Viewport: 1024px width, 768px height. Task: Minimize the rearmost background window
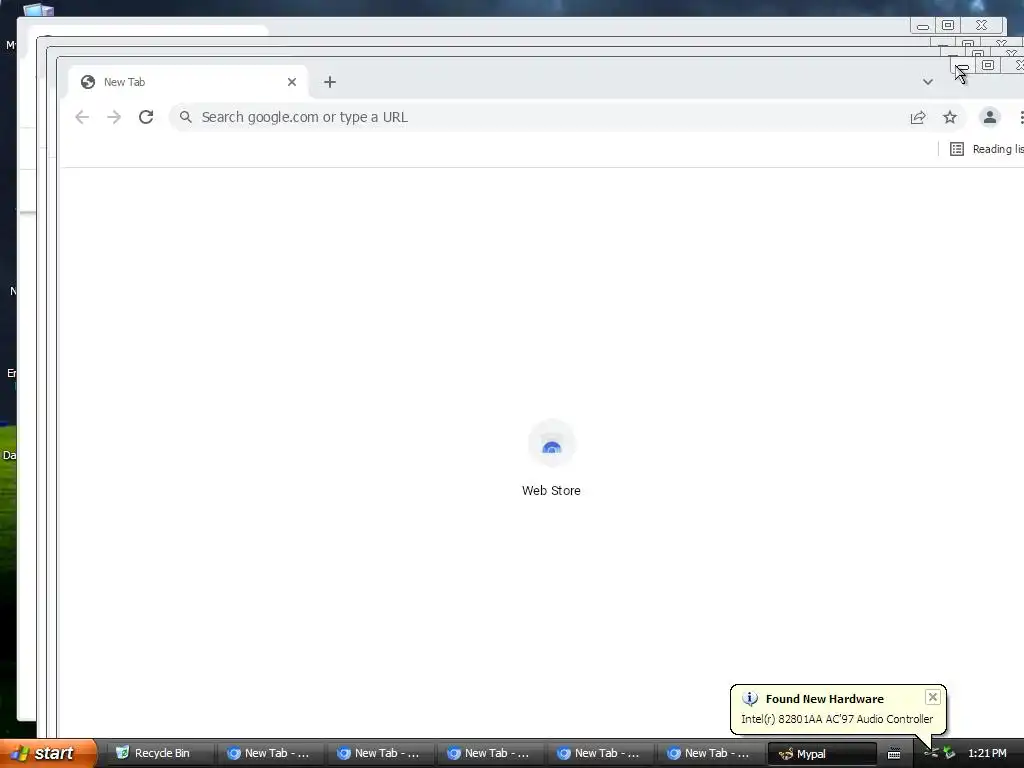(x=923, y=25)
